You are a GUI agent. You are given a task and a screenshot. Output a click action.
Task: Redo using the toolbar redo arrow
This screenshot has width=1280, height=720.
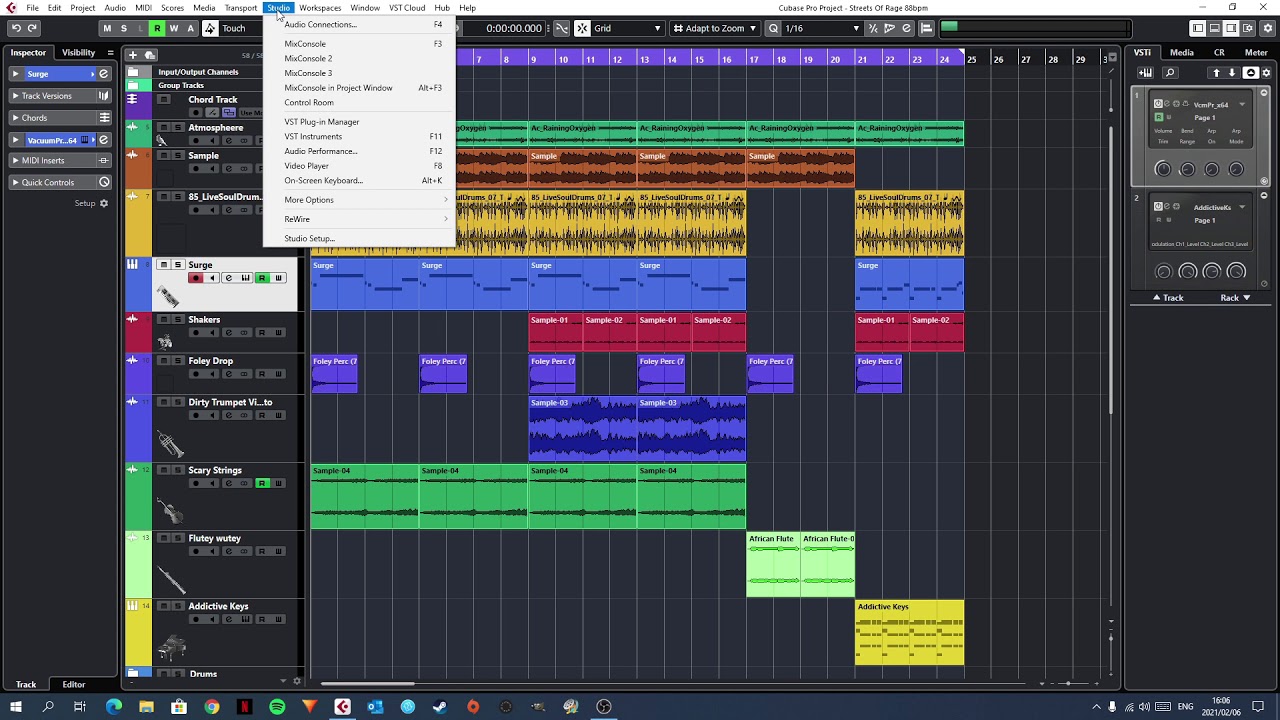pos(33,28)
